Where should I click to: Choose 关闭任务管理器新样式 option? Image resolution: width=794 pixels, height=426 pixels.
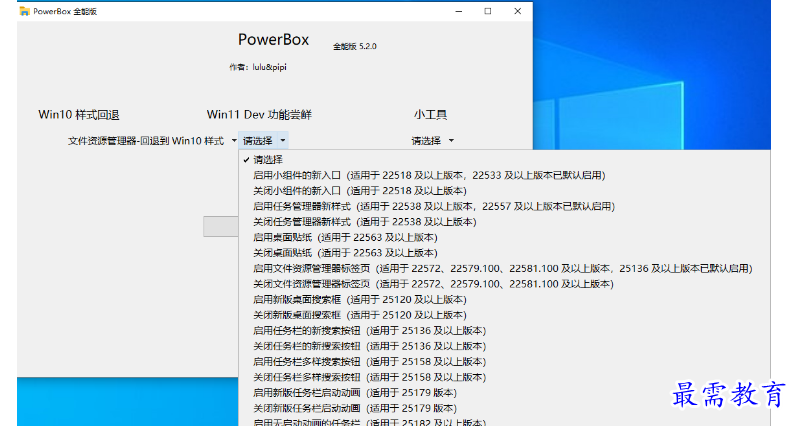(504, 222)
